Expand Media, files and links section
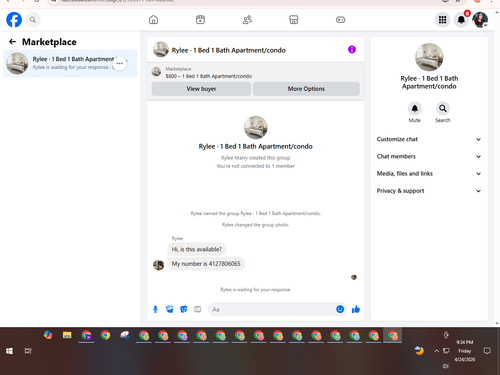Image resolution: width=500 pixels, height=375 pixels. (x=429, y=174)
